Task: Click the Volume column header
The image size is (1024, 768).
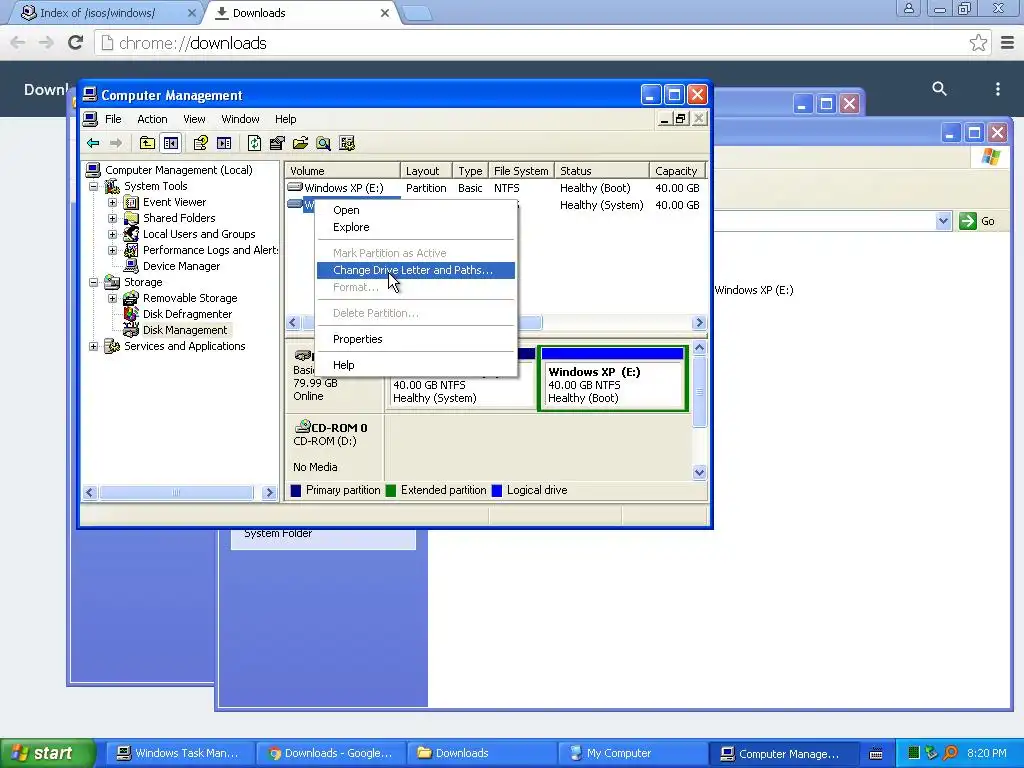Action: (x=342, y=170)
